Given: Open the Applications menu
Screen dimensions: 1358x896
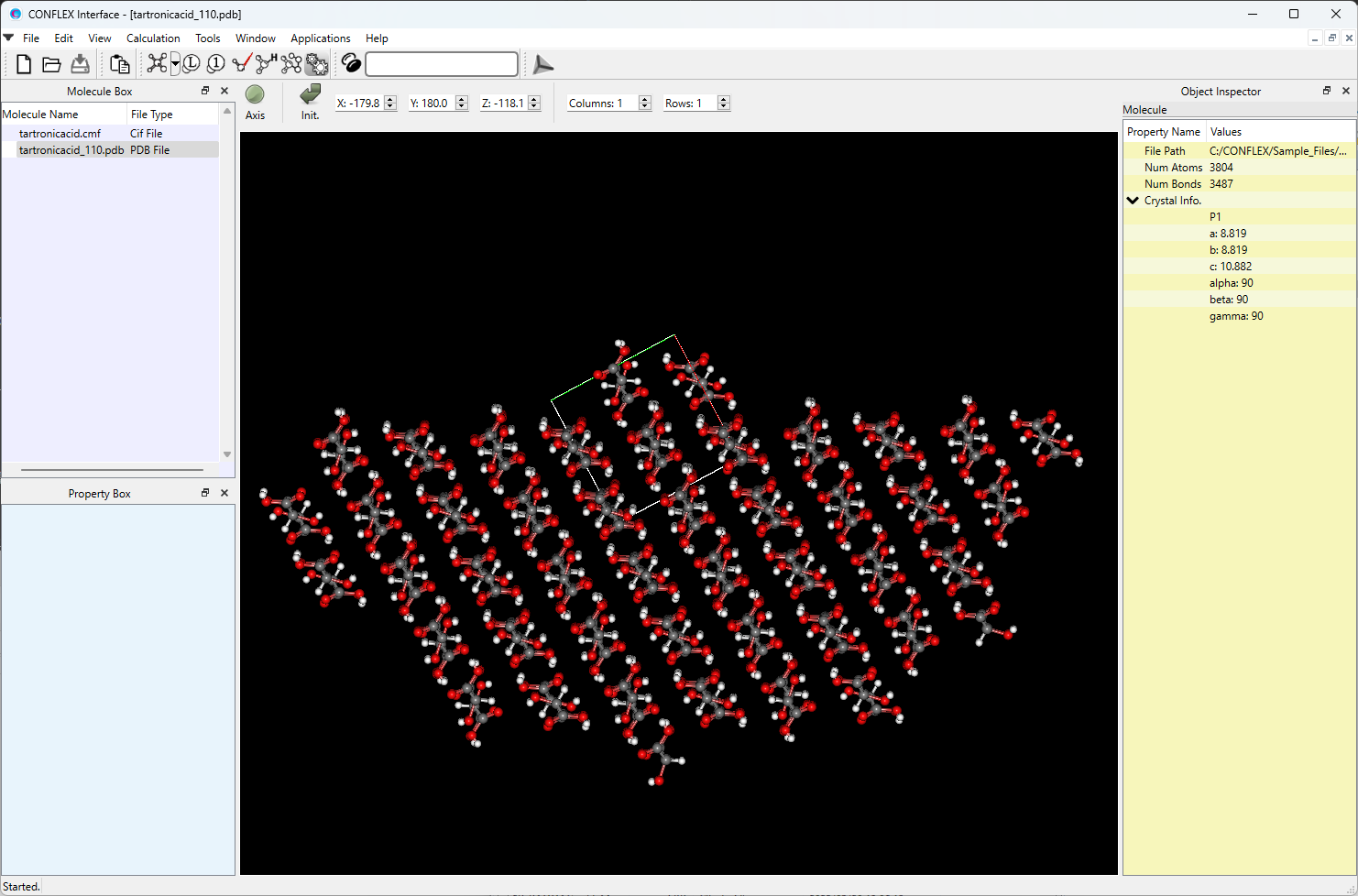Looking at the screenshot, I should pos(320,38).
